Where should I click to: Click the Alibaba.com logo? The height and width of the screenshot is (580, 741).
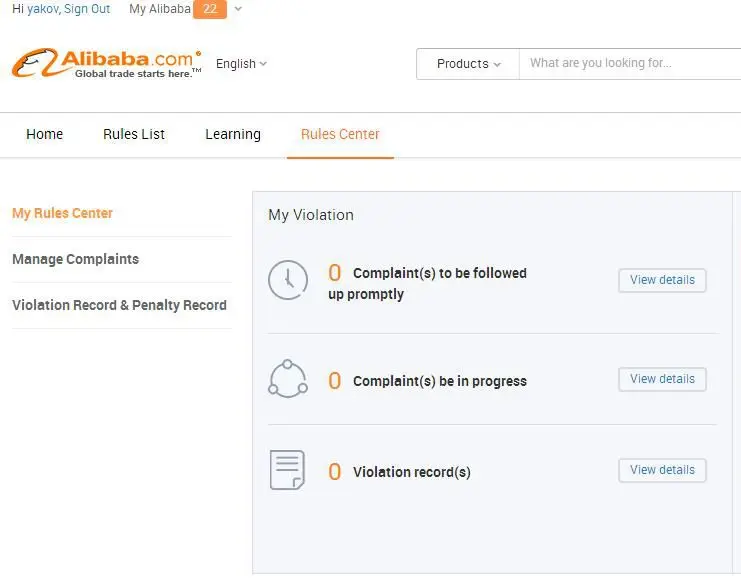tap(106, 64)
